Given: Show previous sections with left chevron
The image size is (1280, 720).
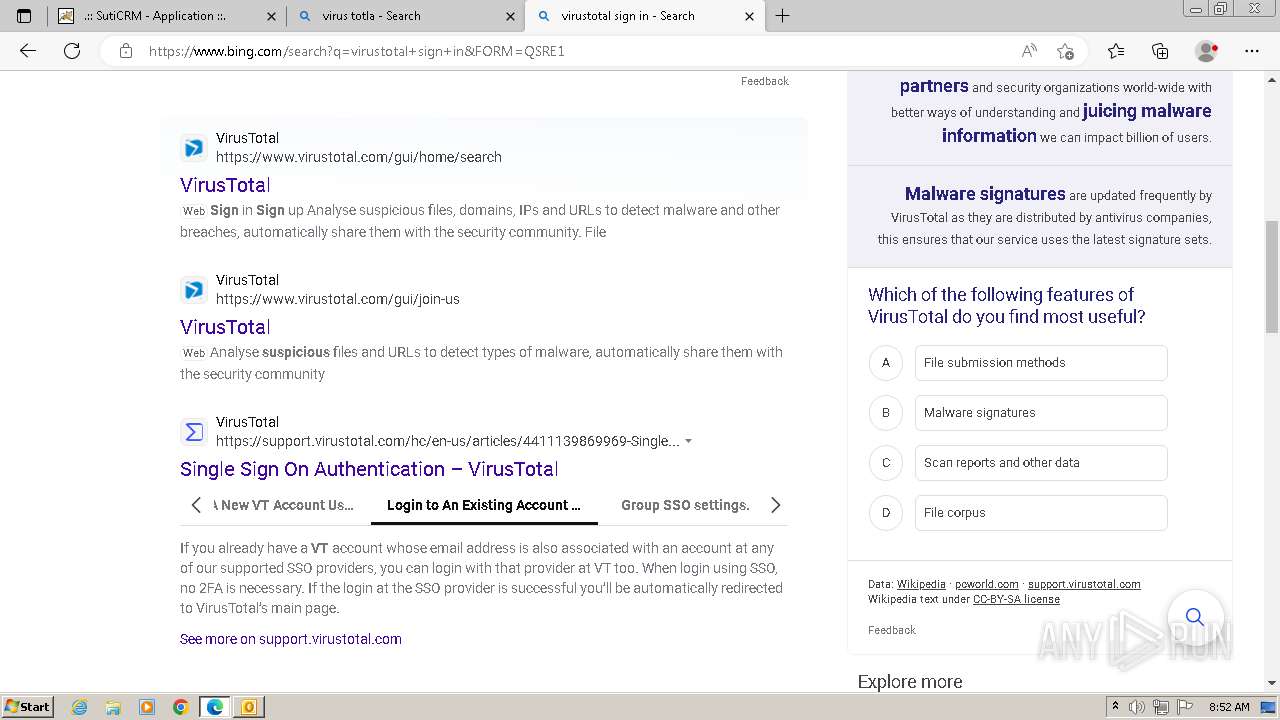Looking at the screenshot, I should click(196, 505).
